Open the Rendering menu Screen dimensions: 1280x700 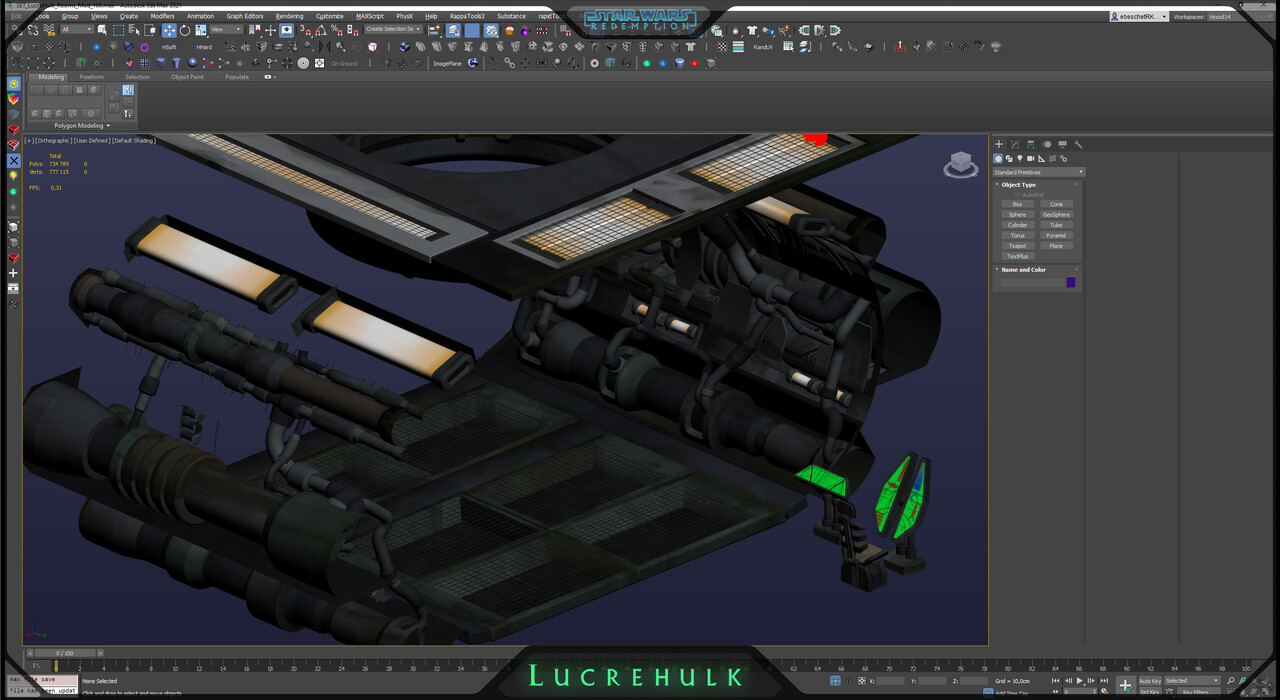289,16
